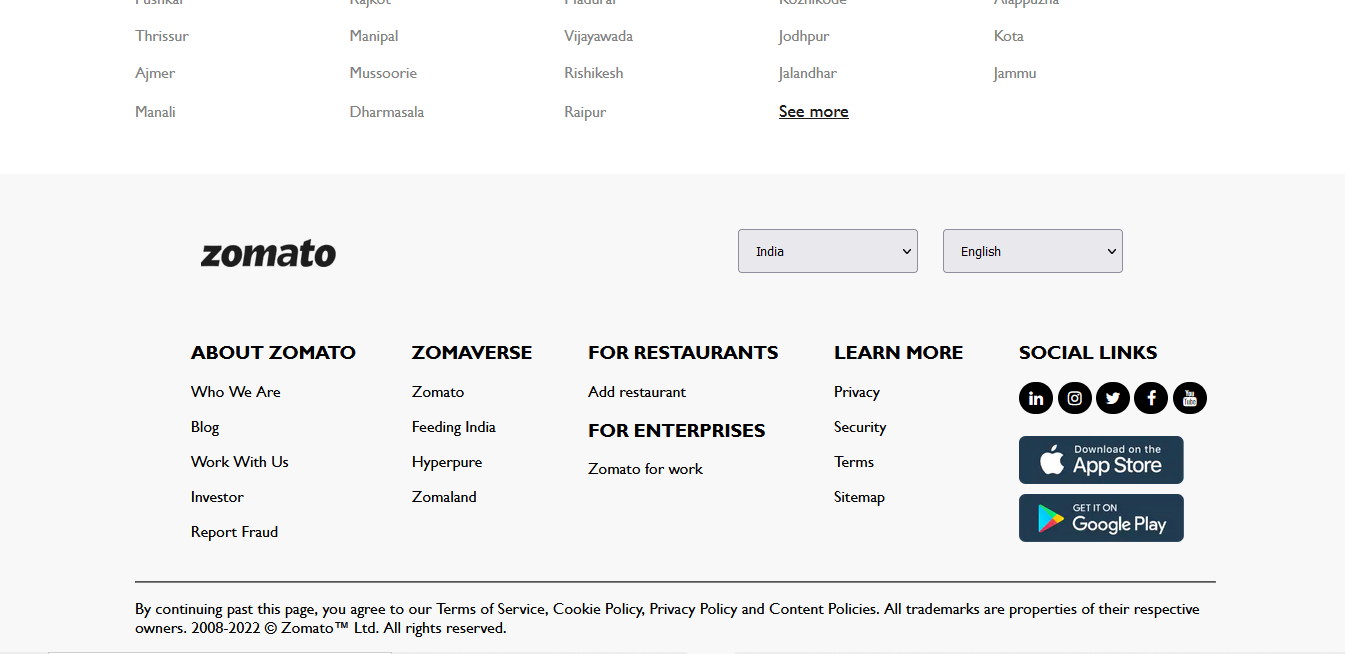Viewport: 1345px width, 654px height.
Task: View the Sitemap link
Action: click(859, 497)
